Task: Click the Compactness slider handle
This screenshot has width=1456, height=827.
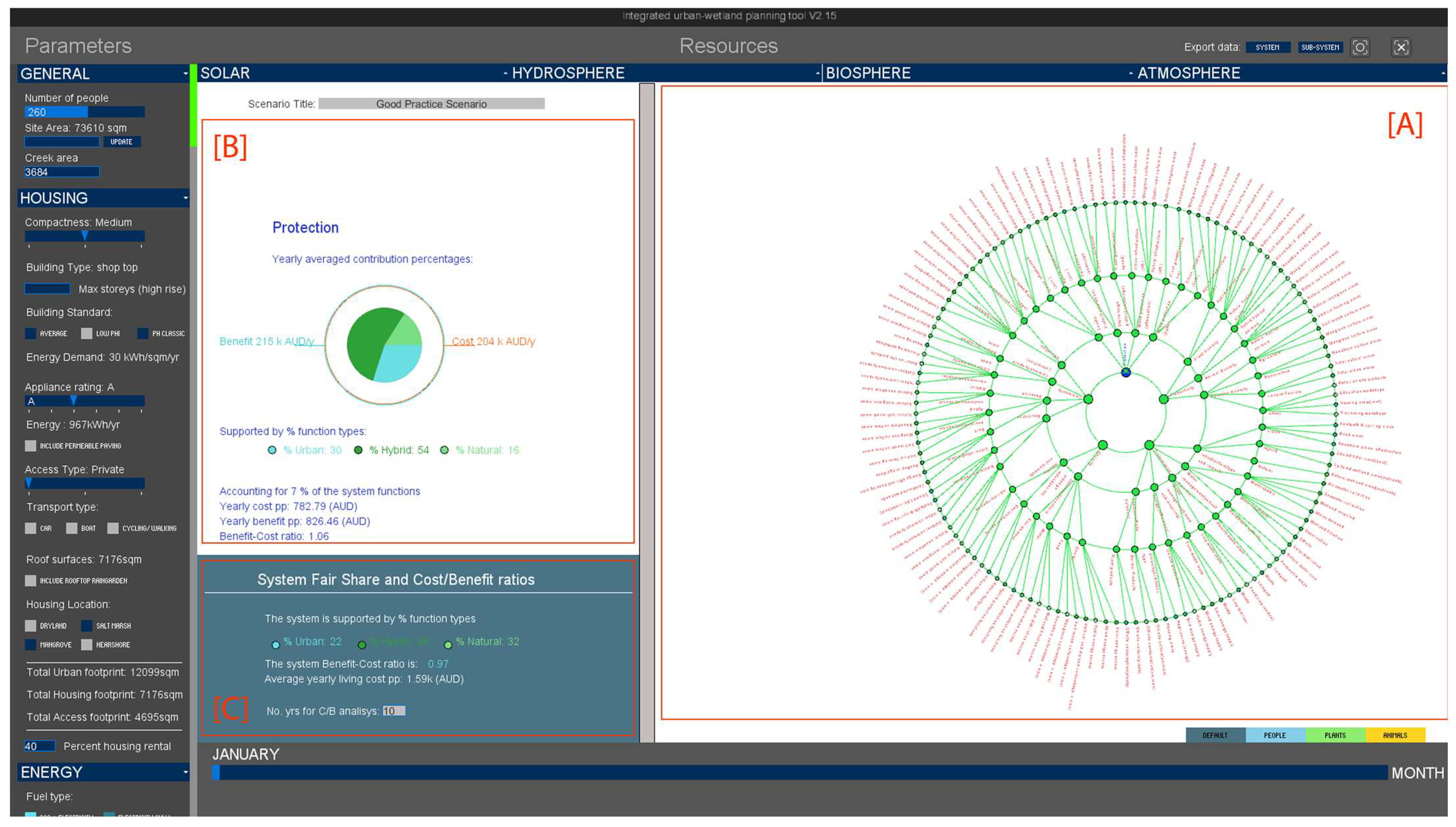Action: point(84,235)
